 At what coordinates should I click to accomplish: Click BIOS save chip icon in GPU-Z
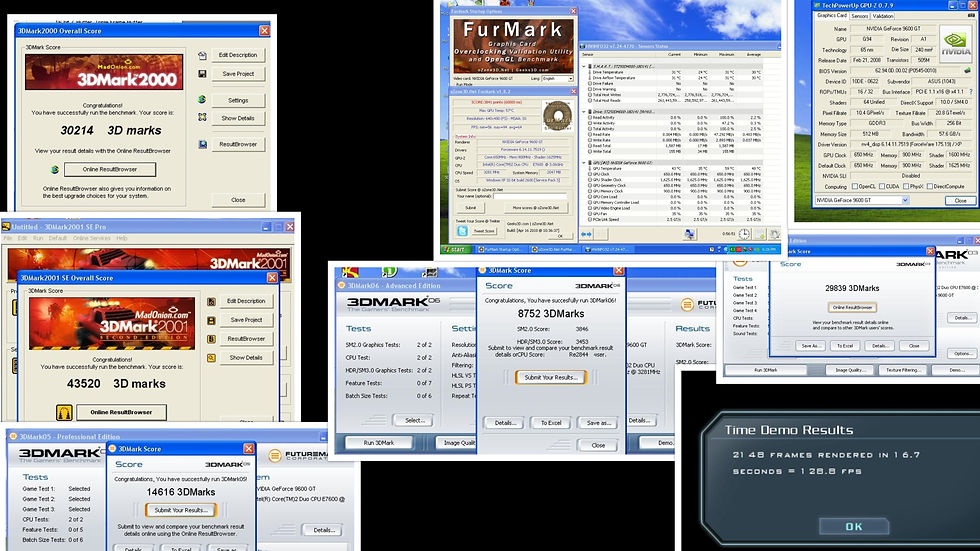click(967, 71)
